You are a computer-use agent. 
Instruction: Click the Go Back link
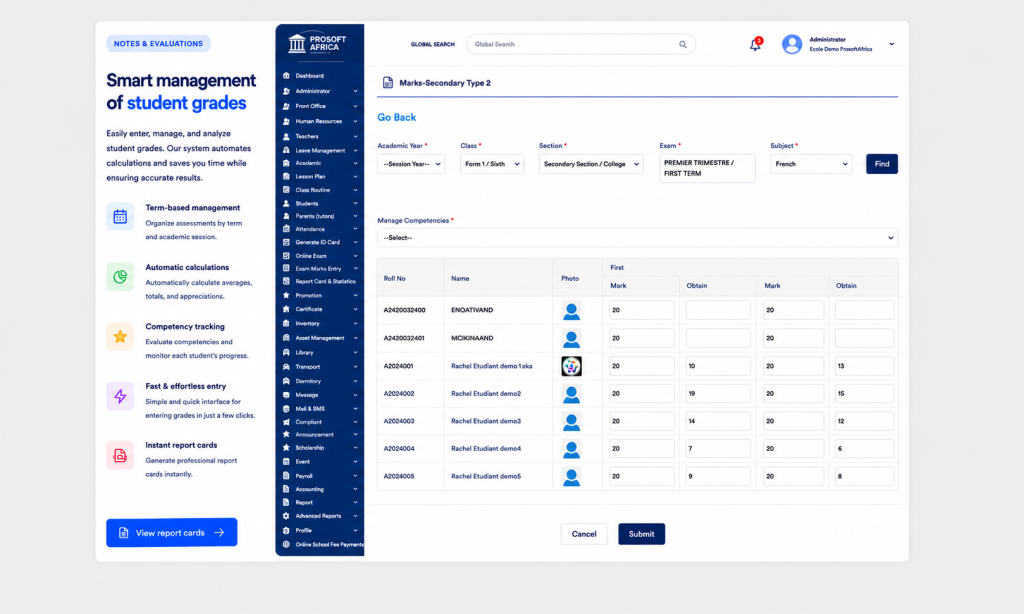(x=396, y=118)
